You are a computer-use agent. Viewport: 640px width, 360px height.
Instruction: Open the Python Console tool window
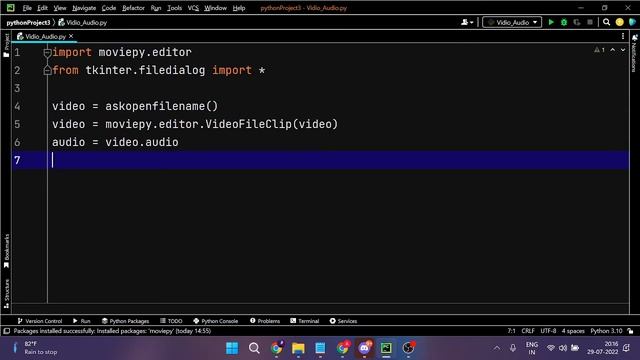coord(216,321)
